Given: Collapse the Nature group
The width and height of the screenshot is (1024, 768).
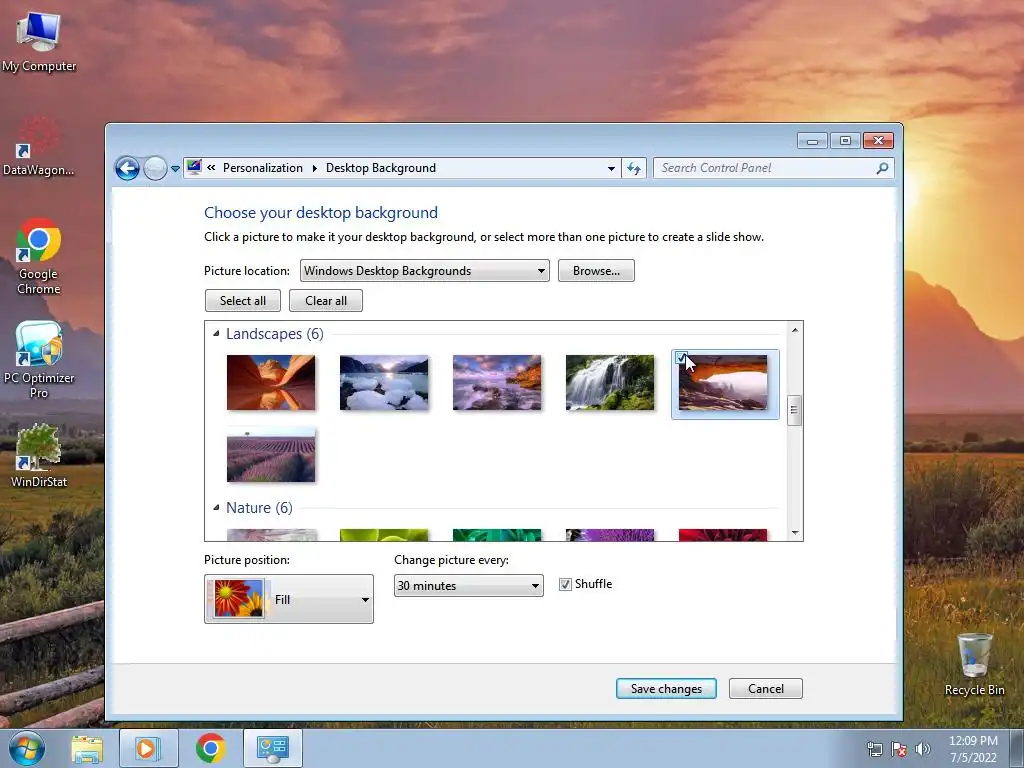Looking at the screenshot, I should pyautogui.click(x=216, y=507).
